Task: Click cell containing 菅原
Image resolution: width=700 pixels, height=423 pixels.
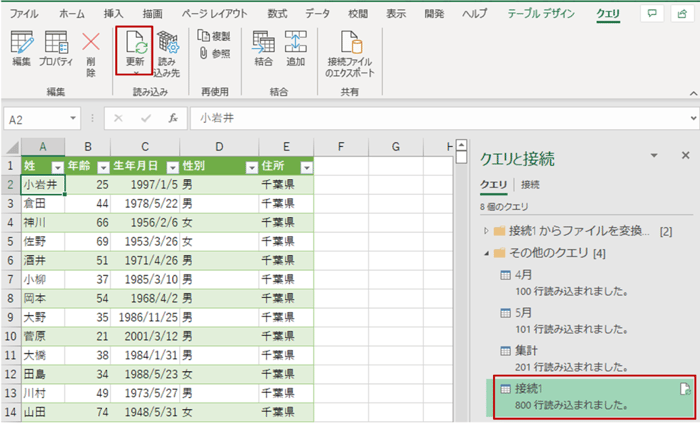Action: pyautogui.click(x=43, y=336)
